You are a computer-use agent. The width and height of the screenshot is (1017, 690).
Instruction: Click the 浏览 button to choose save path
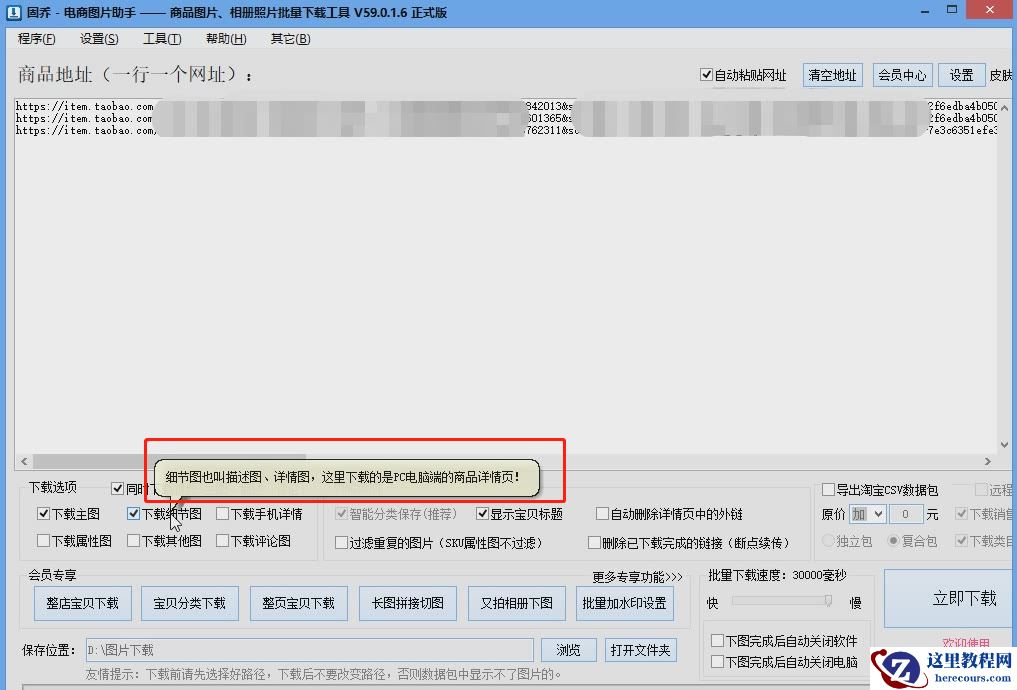click(x=568, y=649)
